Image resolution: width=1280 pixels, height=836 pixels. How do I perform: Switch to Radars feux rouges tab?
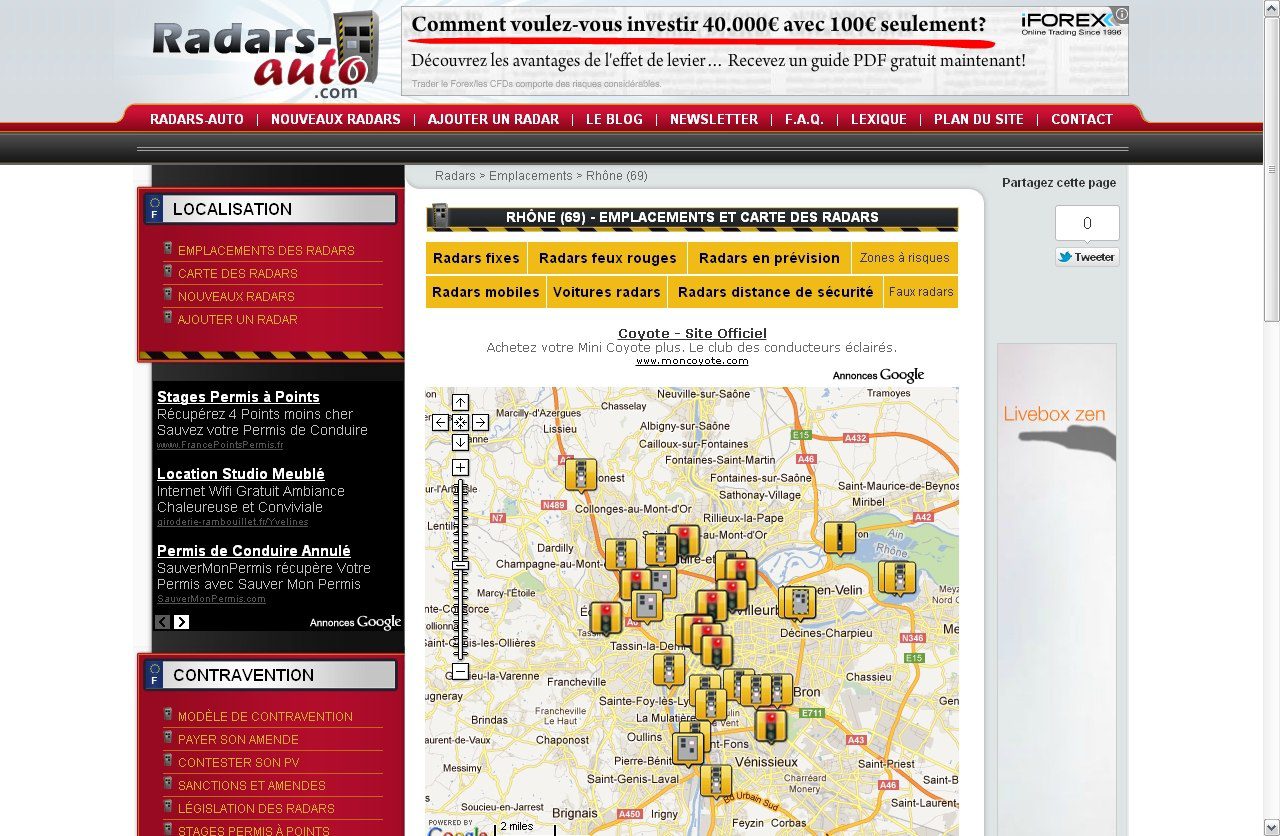pyautogui.click(x=607, y=258)
